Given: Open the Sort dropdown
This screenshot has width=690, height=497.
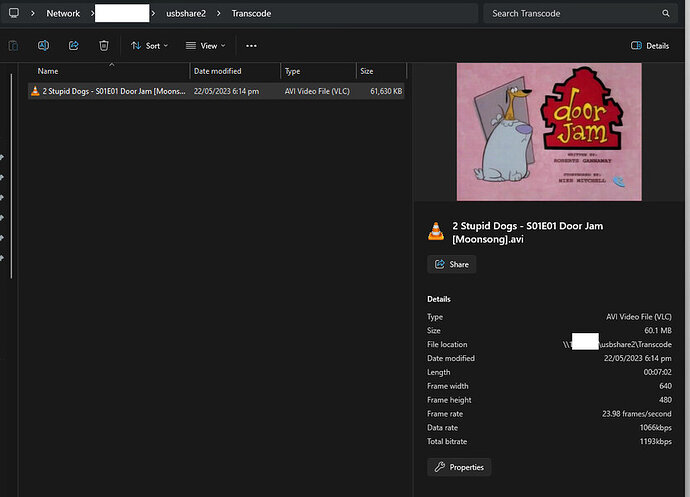Looking at the screenshot, I should (x=150, y=46).
